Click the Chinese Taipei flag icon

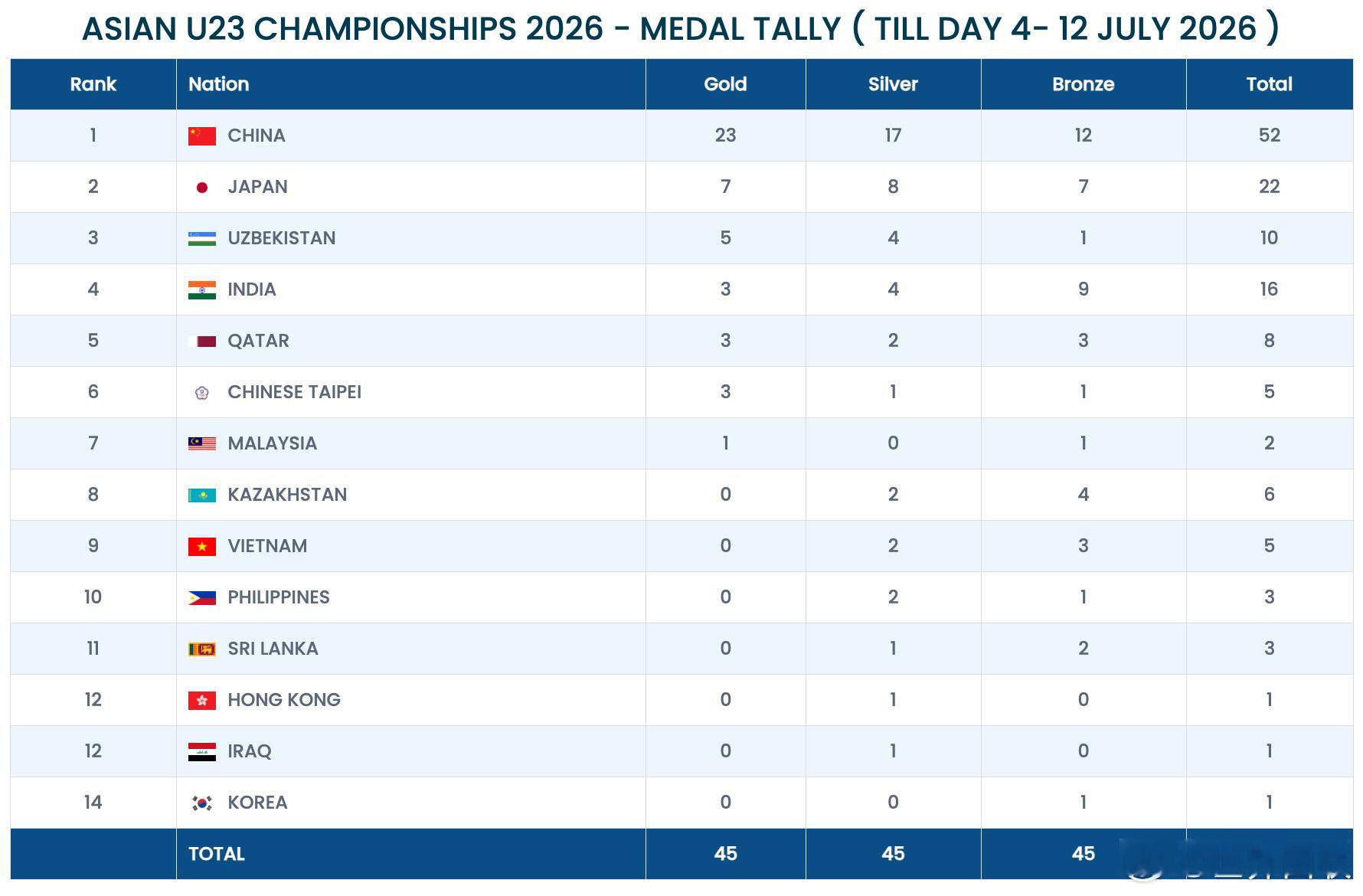(202, 393)
